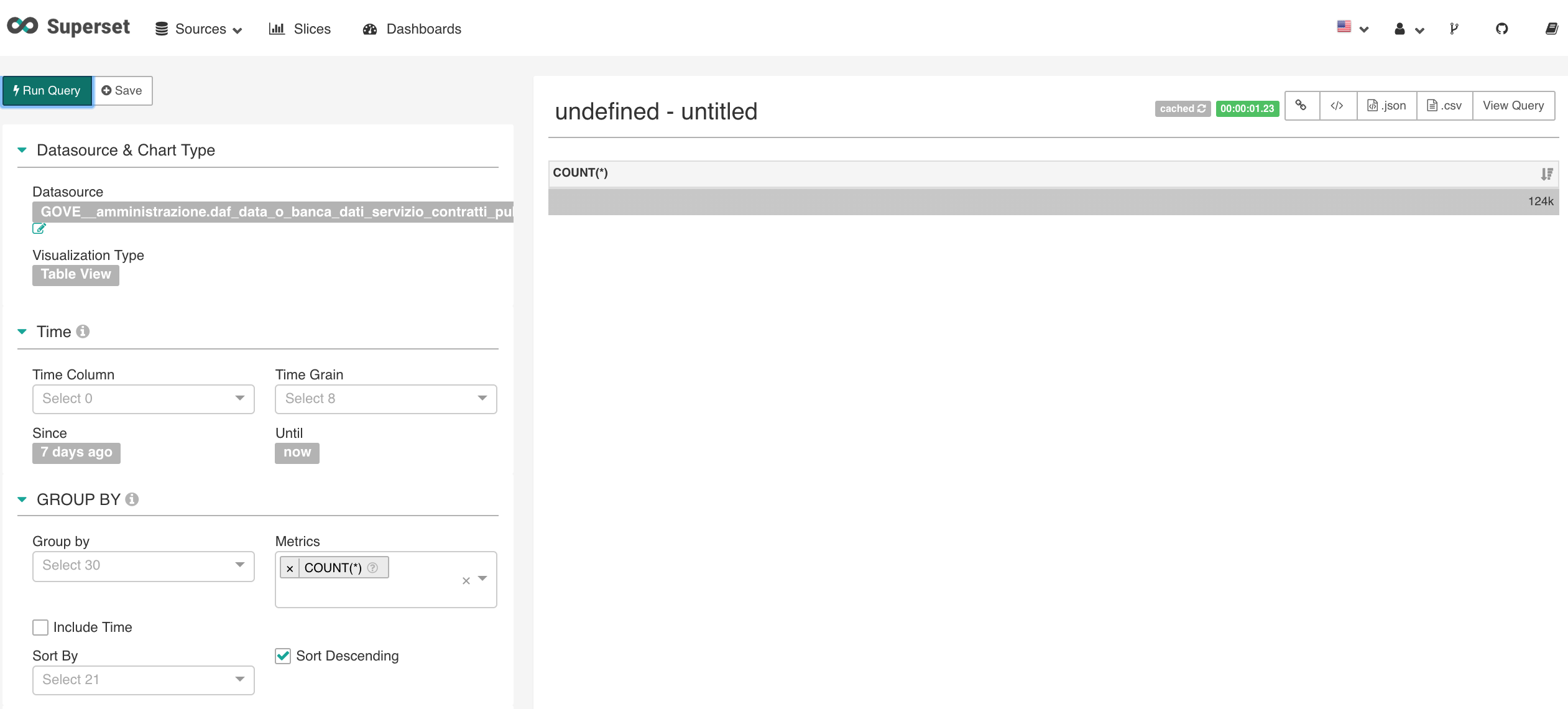Open the language flag dropdown
Screen dimensions: 1568x709
tap(1353, 28)
